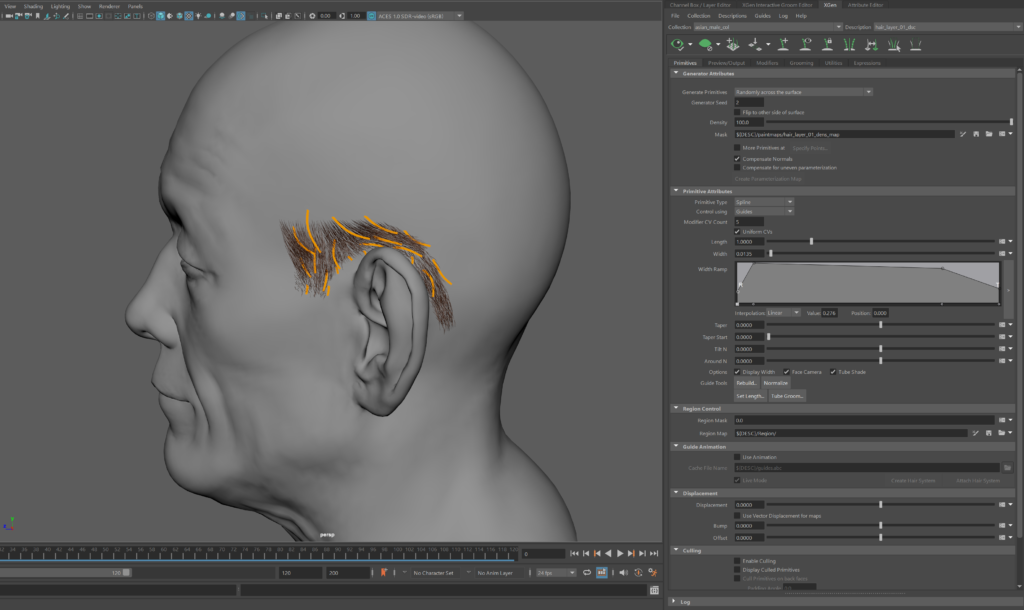1024x610 pixels.
Task: Enable Flip to other side of surface
Action: coord(737,112)
